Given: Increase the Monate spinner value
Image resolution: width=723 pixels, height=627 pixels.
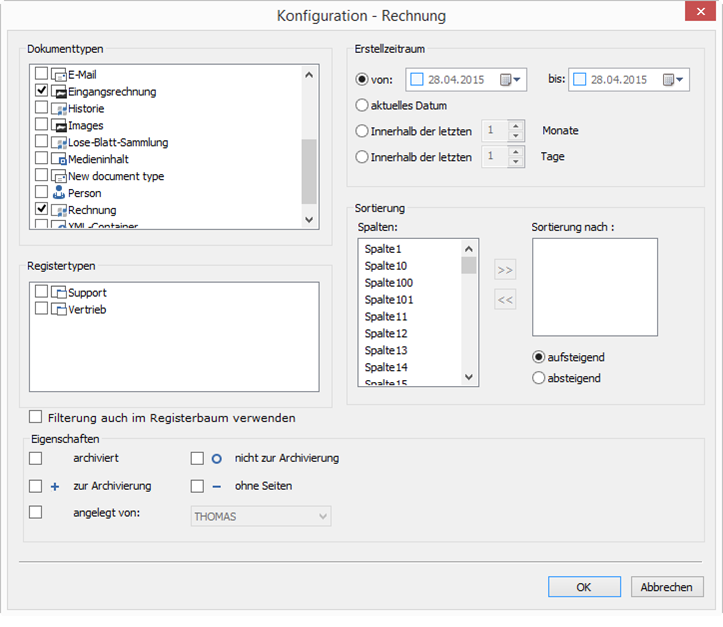Looking at the screenshot, I should tap(516, 125).
